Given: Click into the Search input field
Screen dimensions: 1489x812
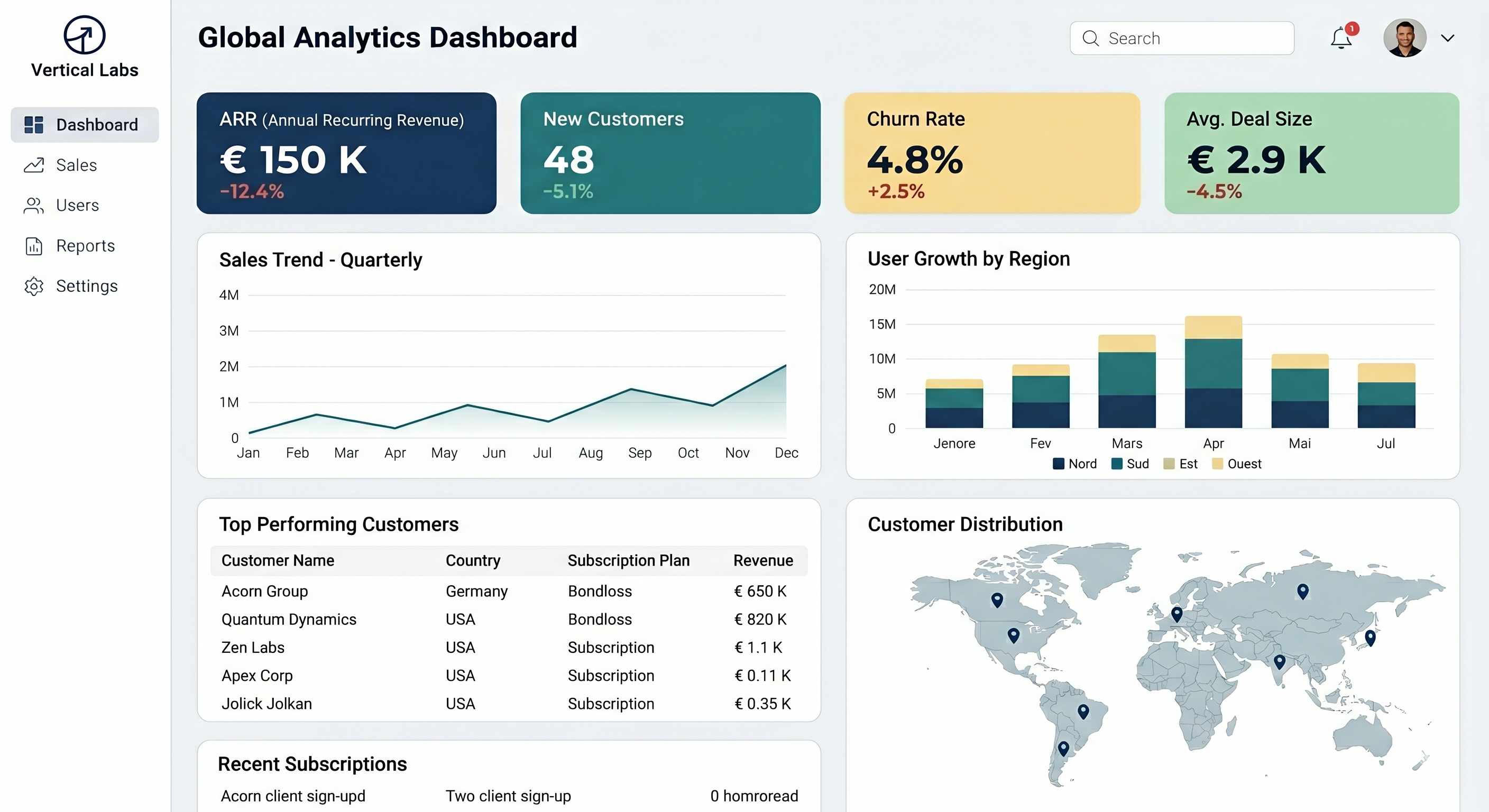Looking at the screenshot, I should pos(1191,38).
